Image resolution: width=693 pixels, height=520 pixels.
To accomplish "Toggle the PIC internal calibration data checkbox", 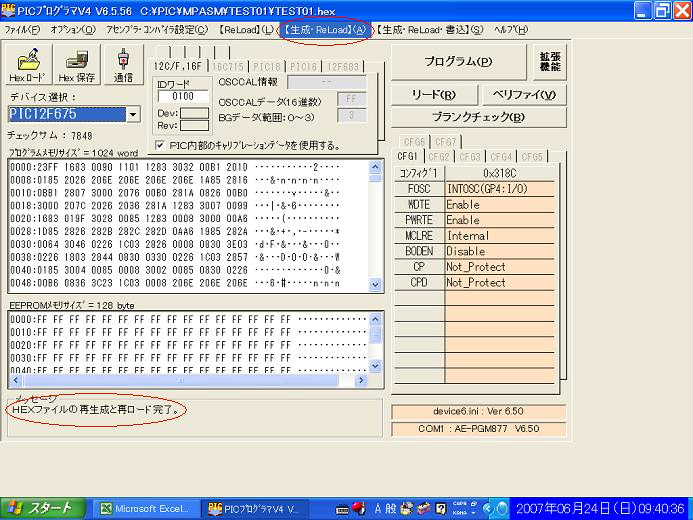I will coord(161,145).
